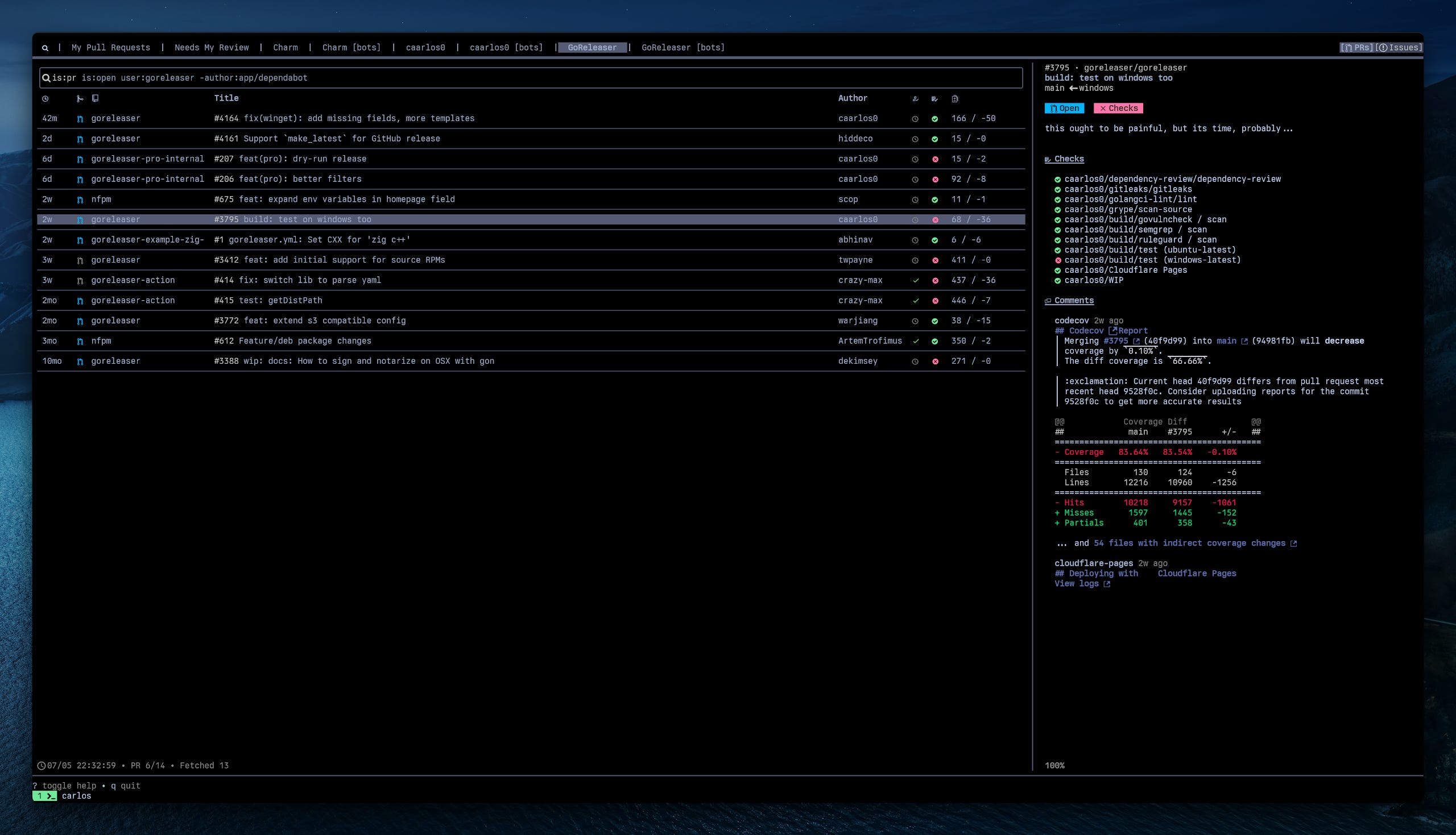Click the repository column header icon
Screen dimensions: 1456x835
pos(95,99)
